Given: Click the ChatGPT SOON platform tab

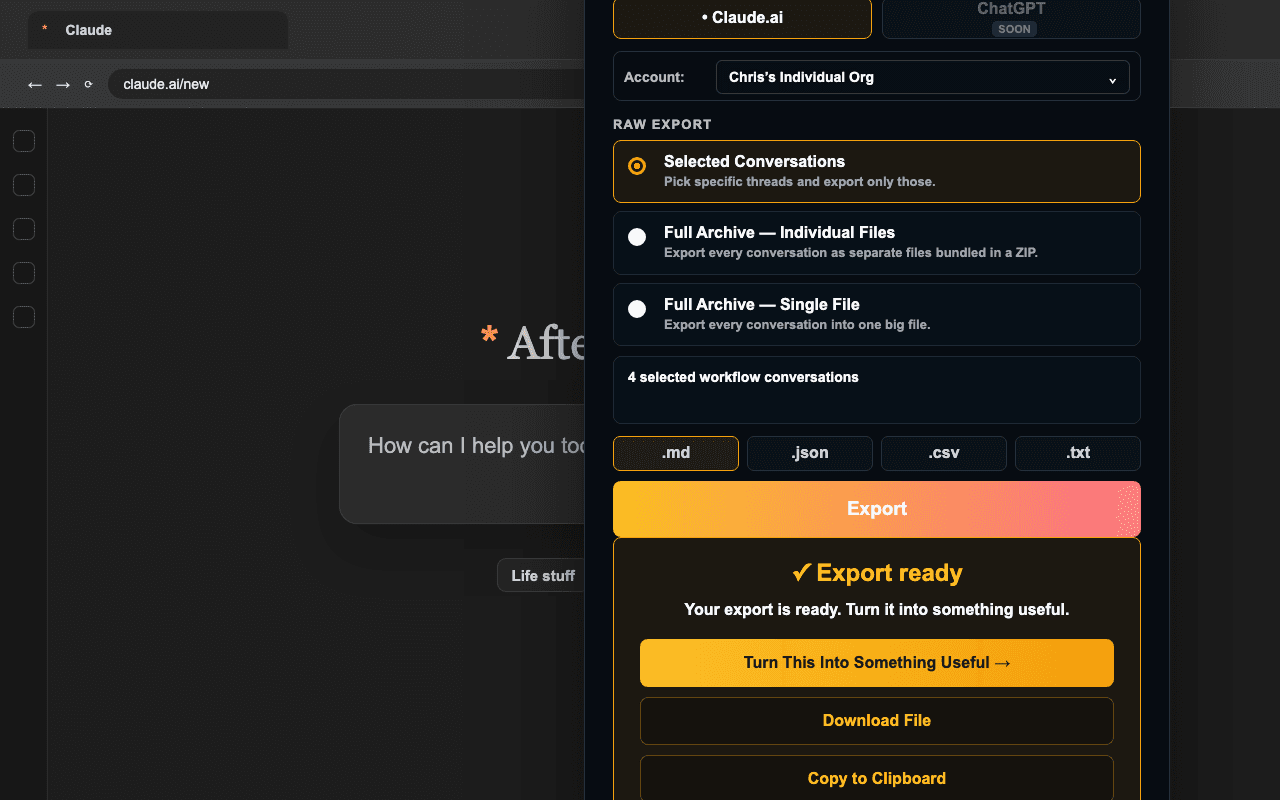Looking at the screenshot, I should (1011, 18).
